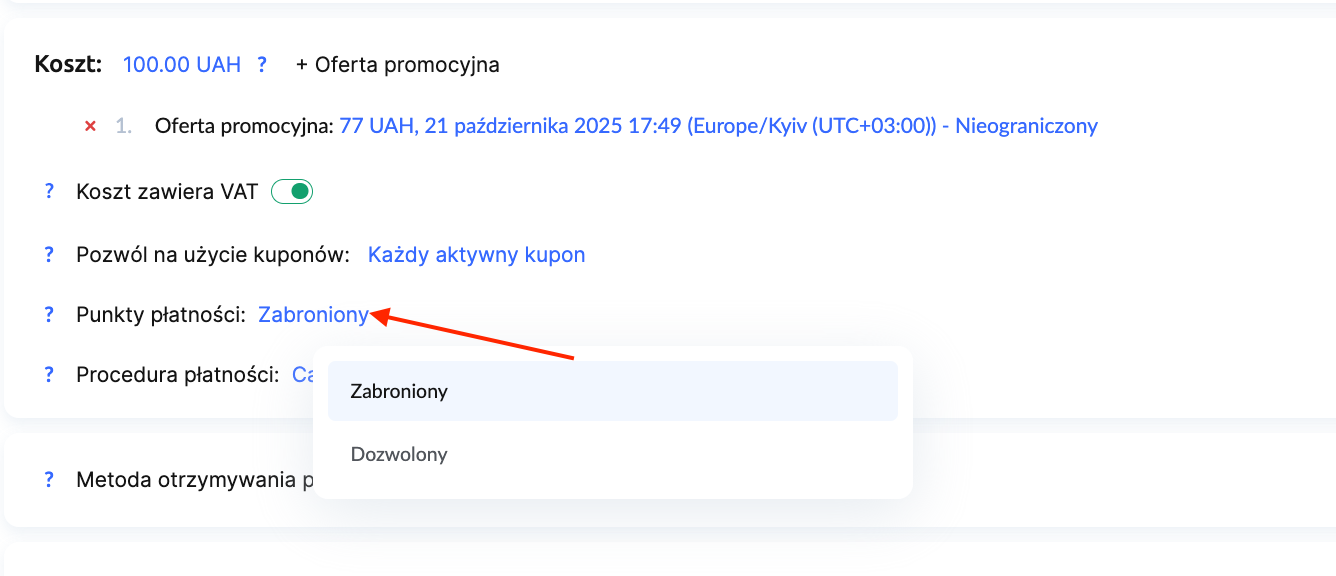Click the promotional offer number 1 marker
The width and height of the screenshot is (1336, 576).
click(x=123, y=126)
